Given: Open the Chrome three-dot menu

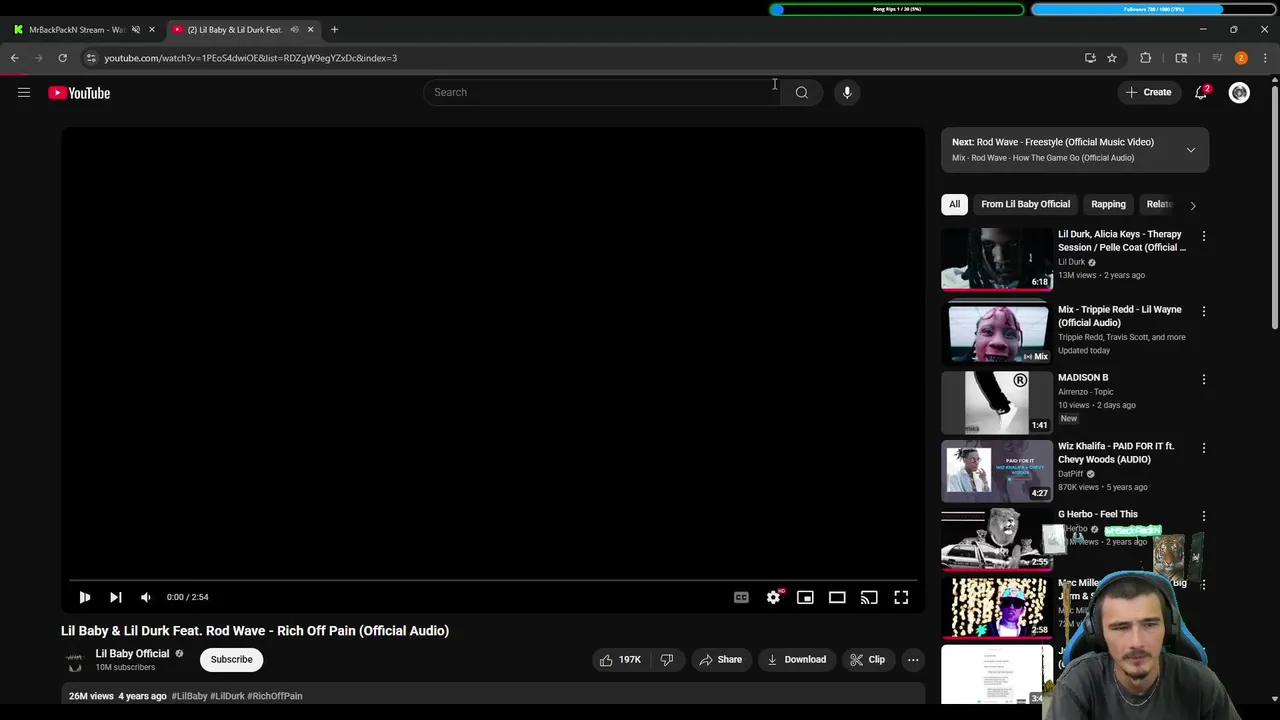Looking at the screenshot, I should point(1265,58).
